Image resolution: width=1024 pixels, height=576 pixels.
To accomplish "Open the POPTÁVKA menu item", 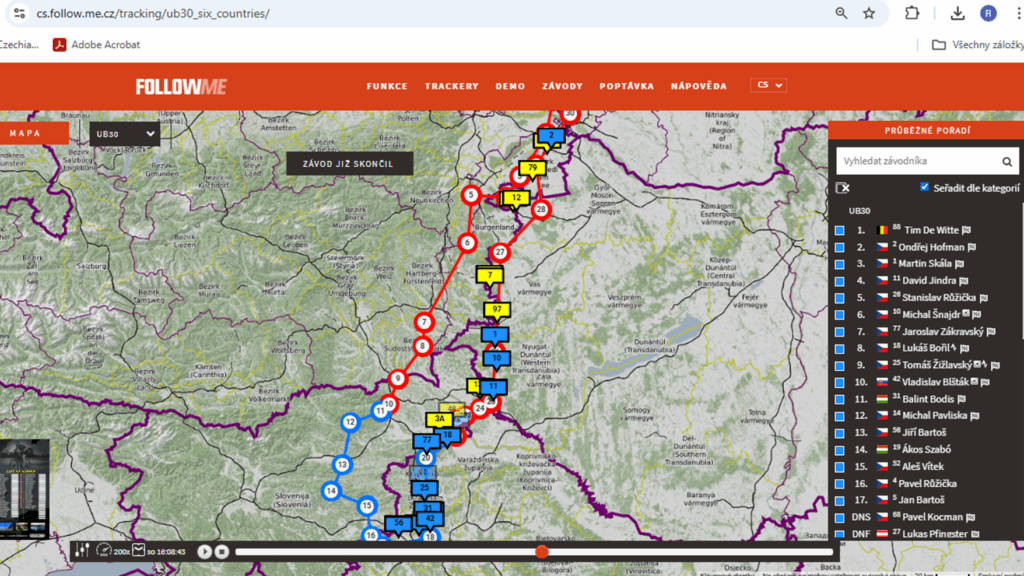I will tap(626, 86).
